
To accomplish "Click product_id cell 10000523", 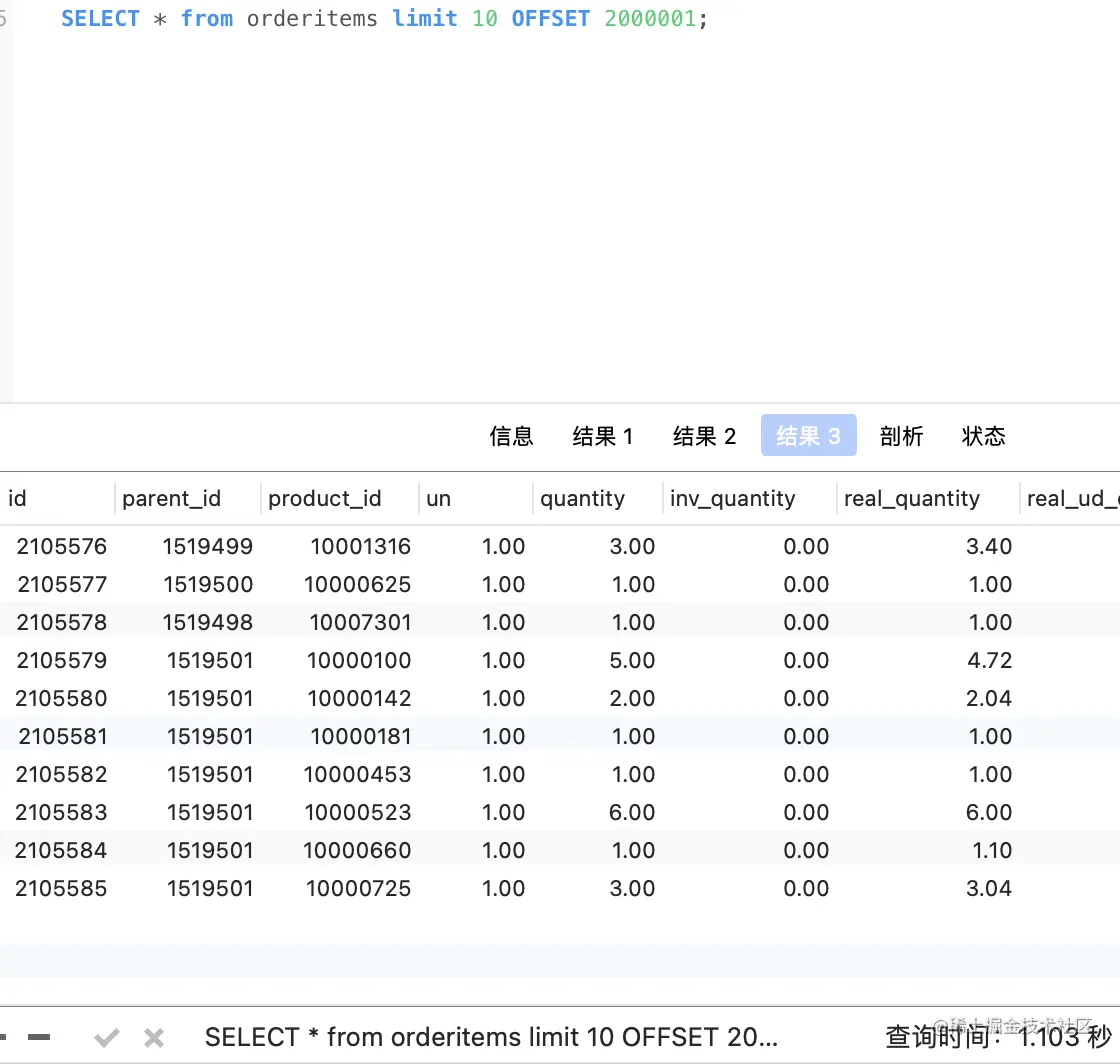I will tap(357, 812).
